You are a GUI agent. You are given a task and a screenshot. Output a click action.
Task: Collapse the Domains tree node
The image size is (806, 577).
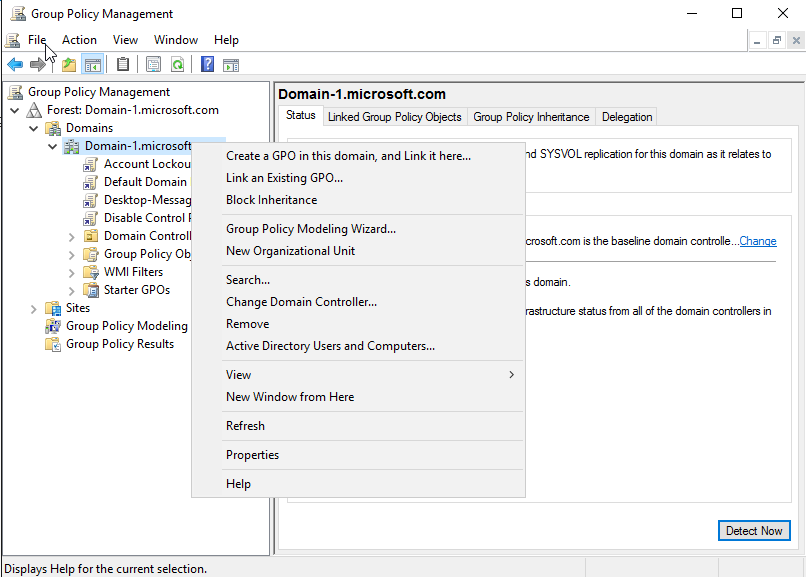click(x=33, y=128)
